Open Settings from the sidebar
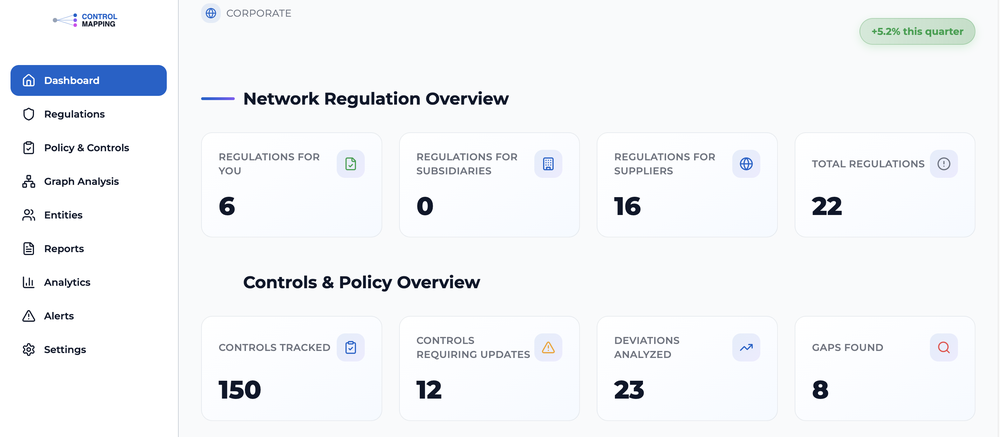 (x=65, y=350)
